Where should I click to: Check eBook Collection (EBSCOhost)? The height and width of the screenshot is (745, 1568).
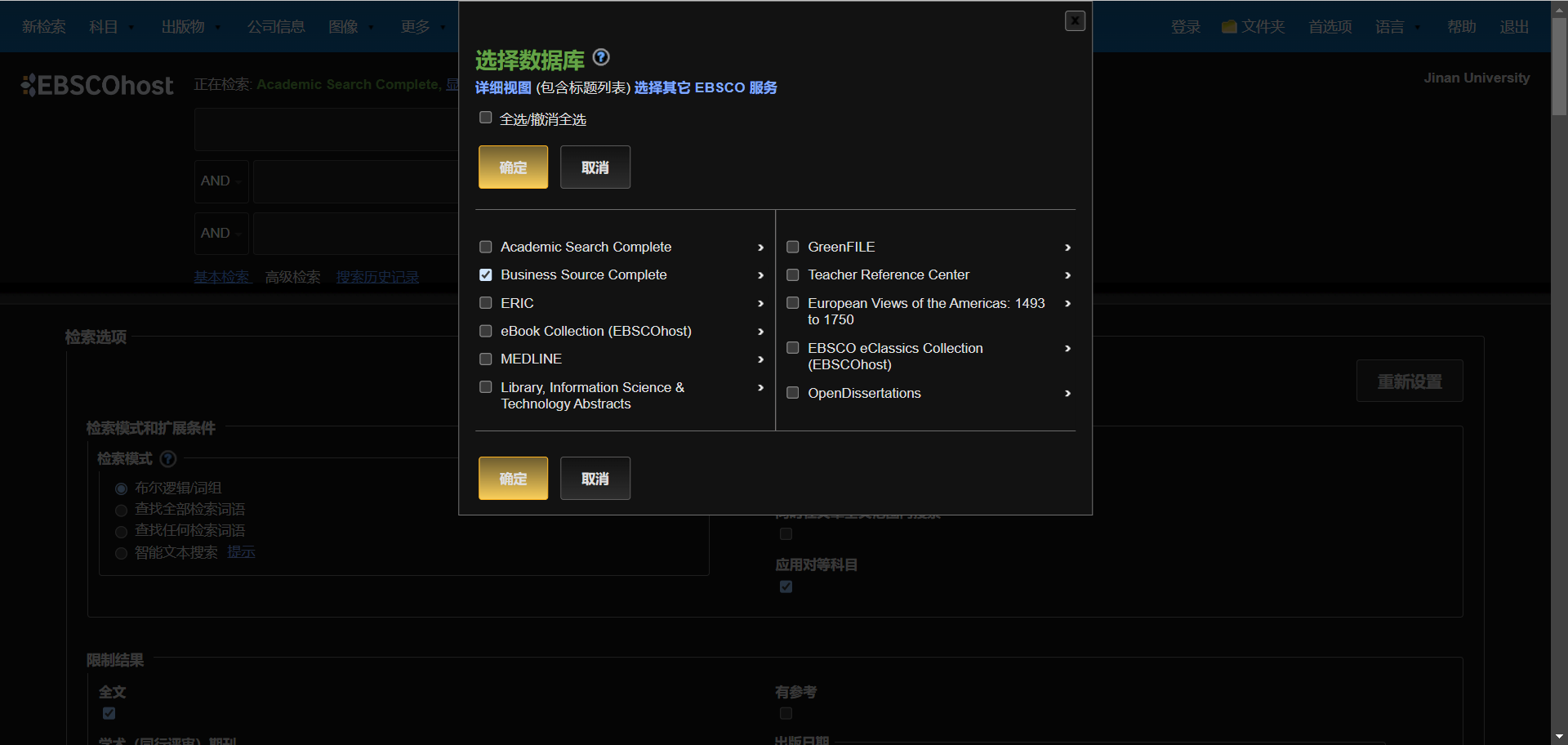tap(486, 331)
